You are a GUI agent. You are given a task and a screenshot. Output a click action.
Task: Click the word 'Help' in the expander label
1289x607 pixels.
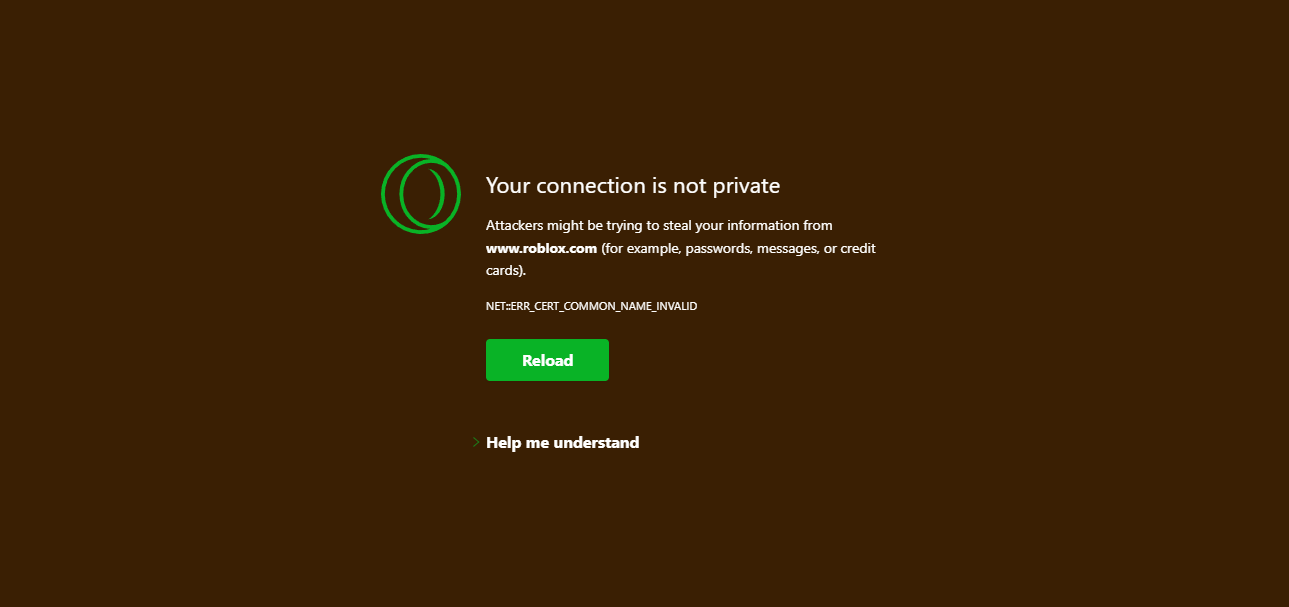(504, 442)
